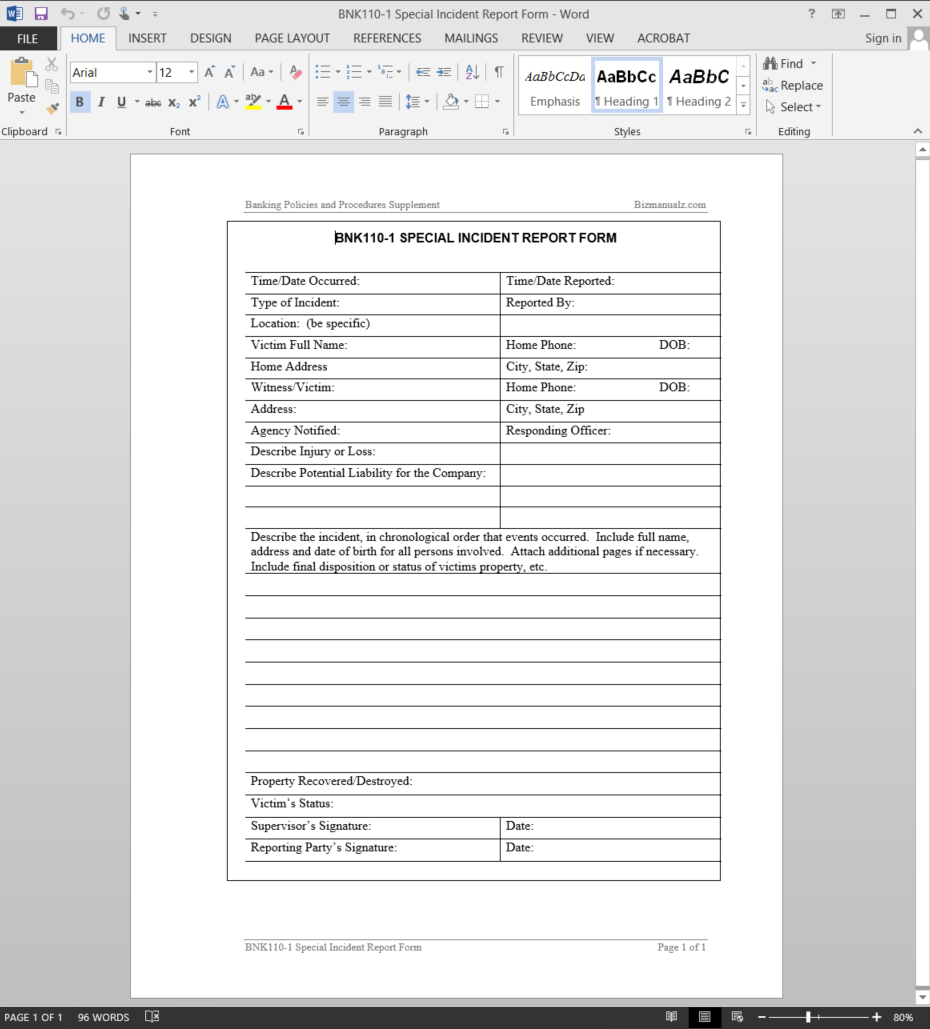
Task: Click the zoom slider handle
Action: 809,1017
